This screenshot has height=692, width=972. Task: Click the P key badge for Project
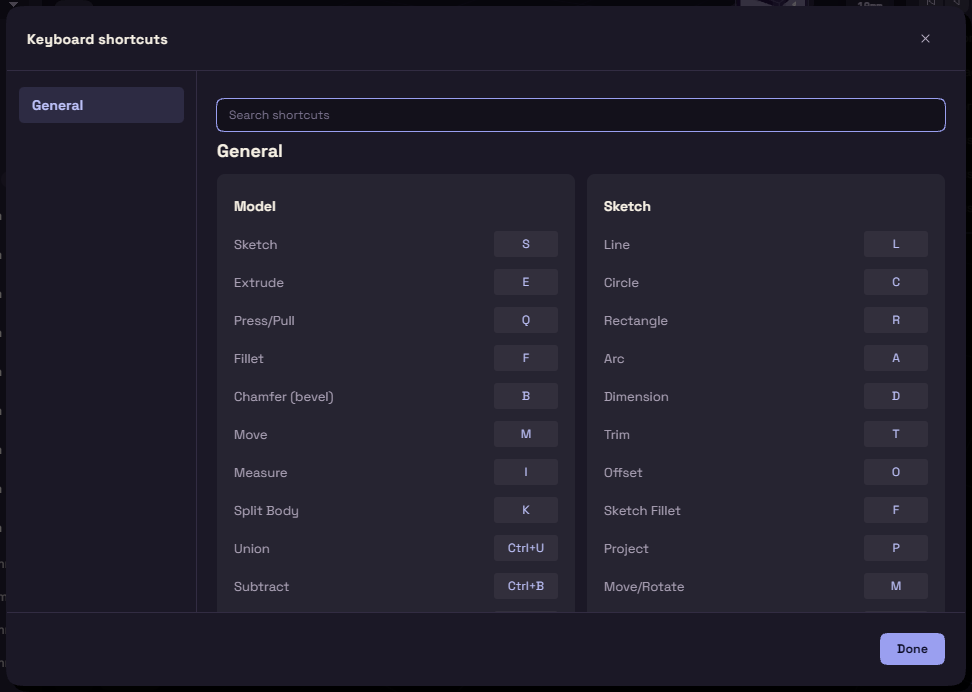(x=896, y=548)
